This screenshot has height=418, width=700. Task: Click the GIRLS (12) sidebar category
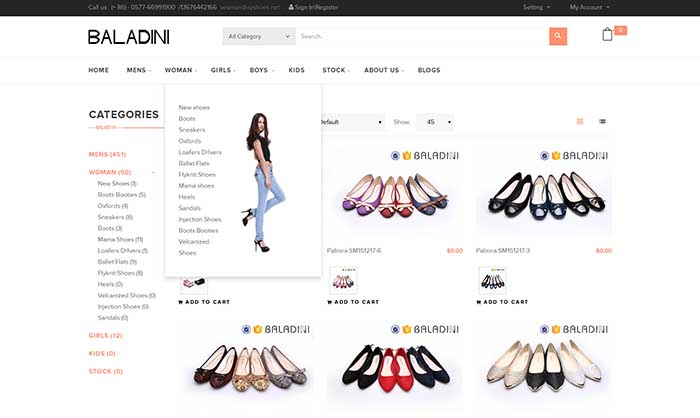tap(105, 335)
